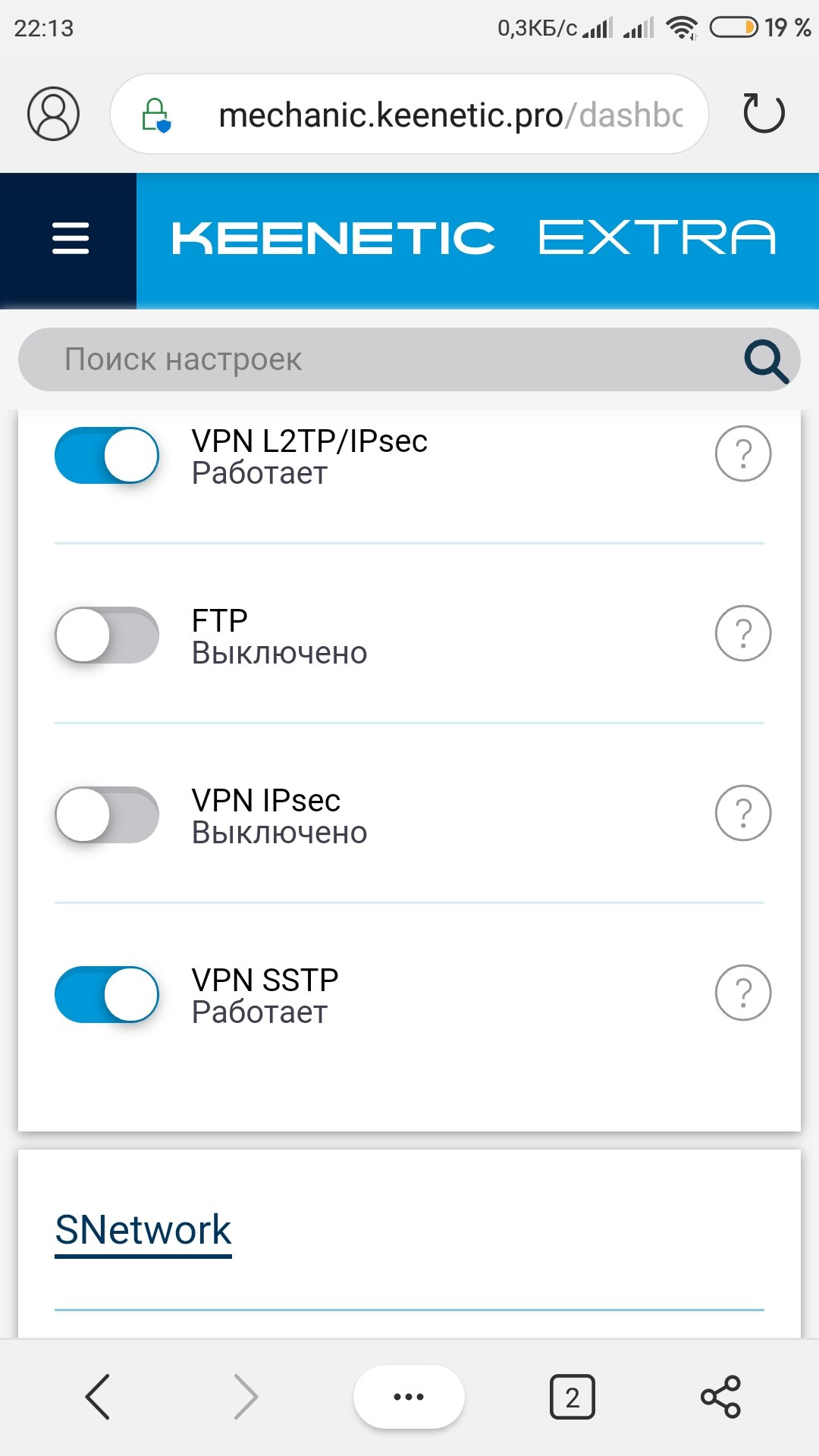This screenshot has width=819, height=1456.
Task: Tap the browser address bar URL
Action: pyautogui.click(x=449, y=115)
